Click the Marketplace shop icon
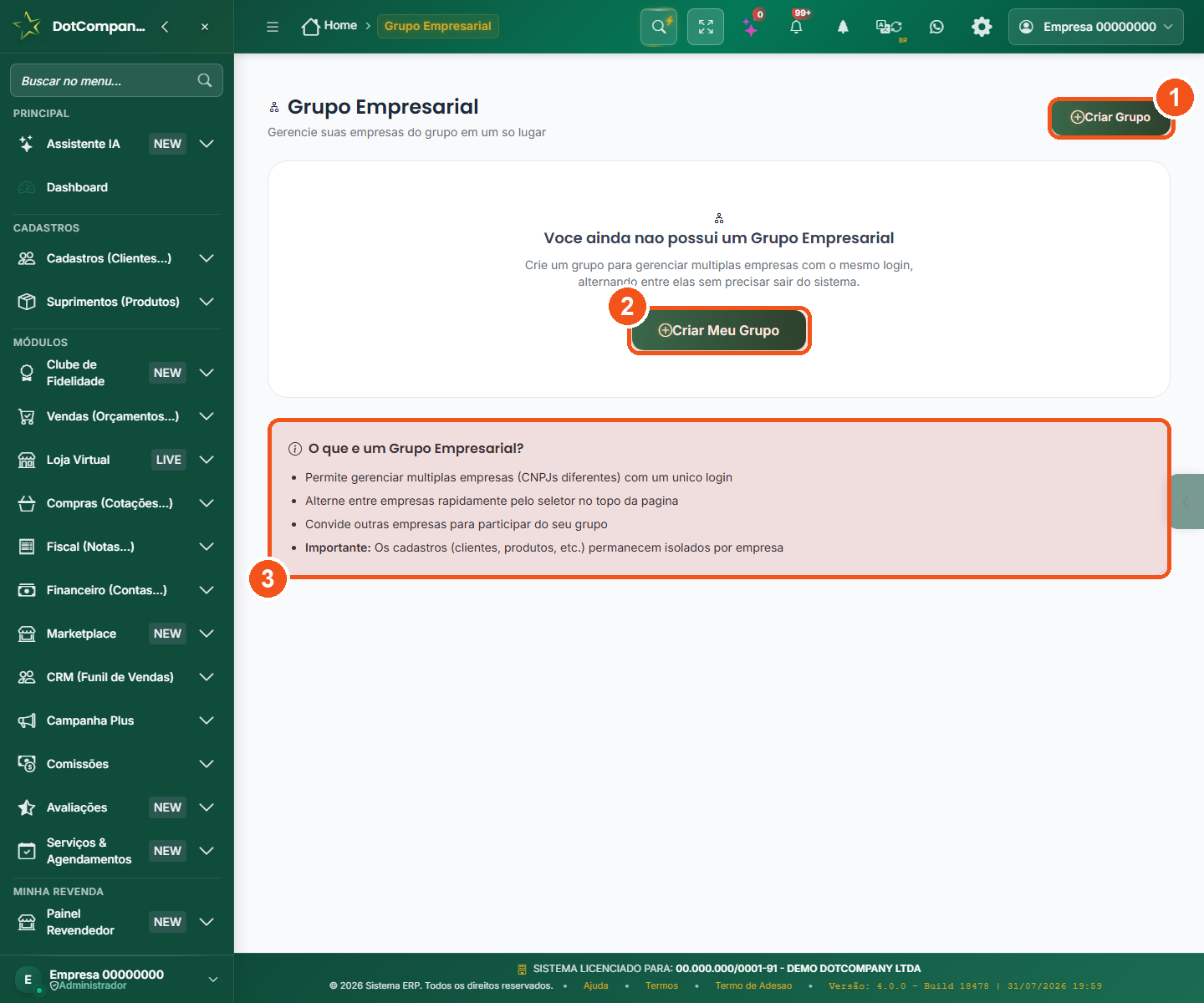 point(27,634)
